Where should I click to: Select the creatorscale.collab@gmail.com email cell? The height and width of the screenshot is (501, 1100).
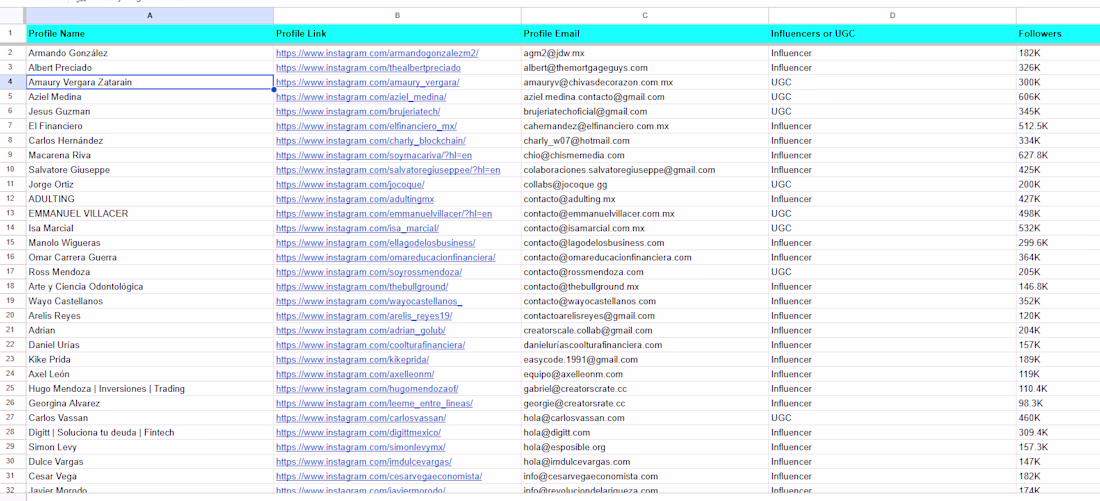pyautogui.click(x=645, y=330)
